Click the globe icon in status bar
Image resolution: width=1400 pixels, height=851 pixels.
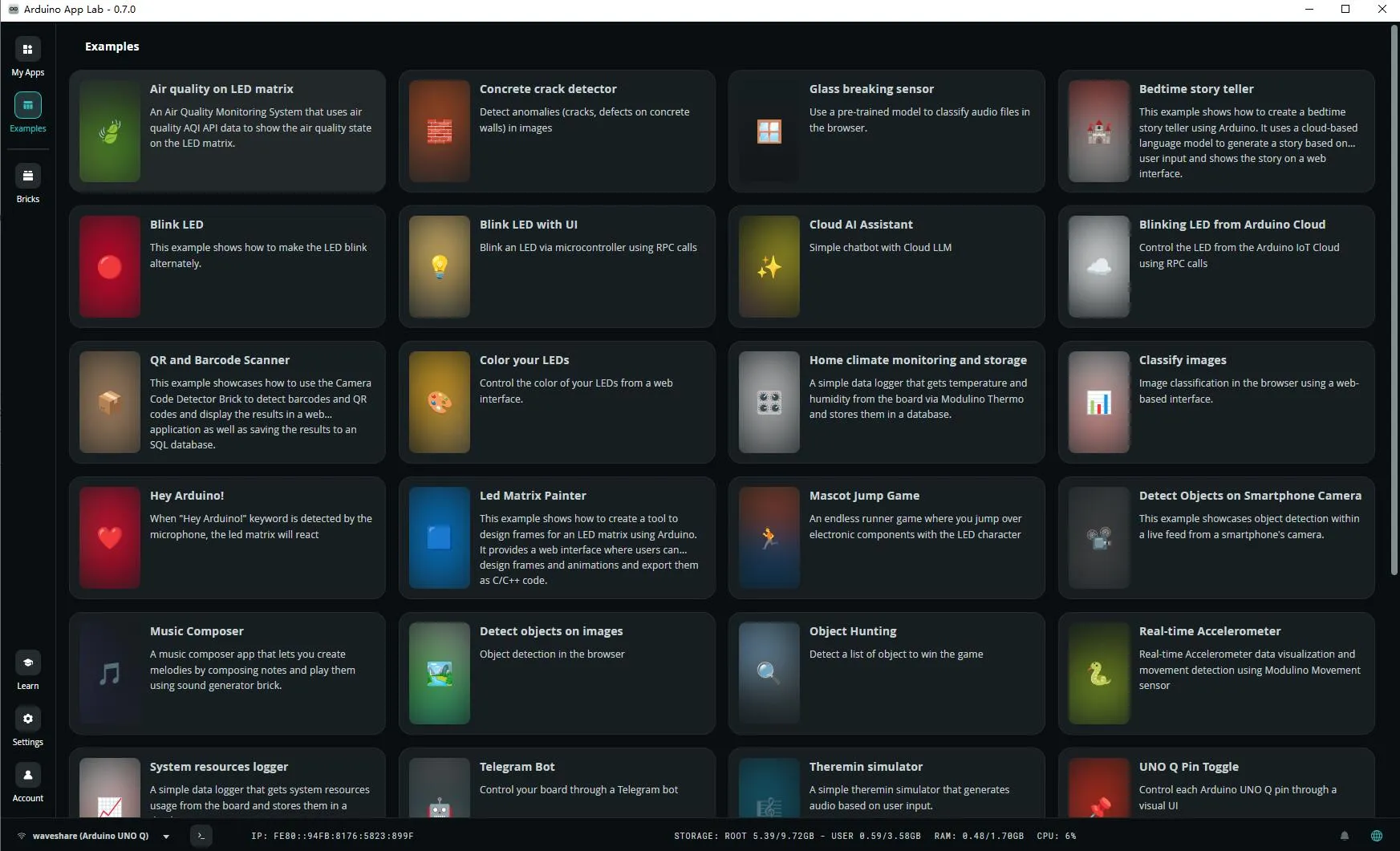coord(1377,836)
